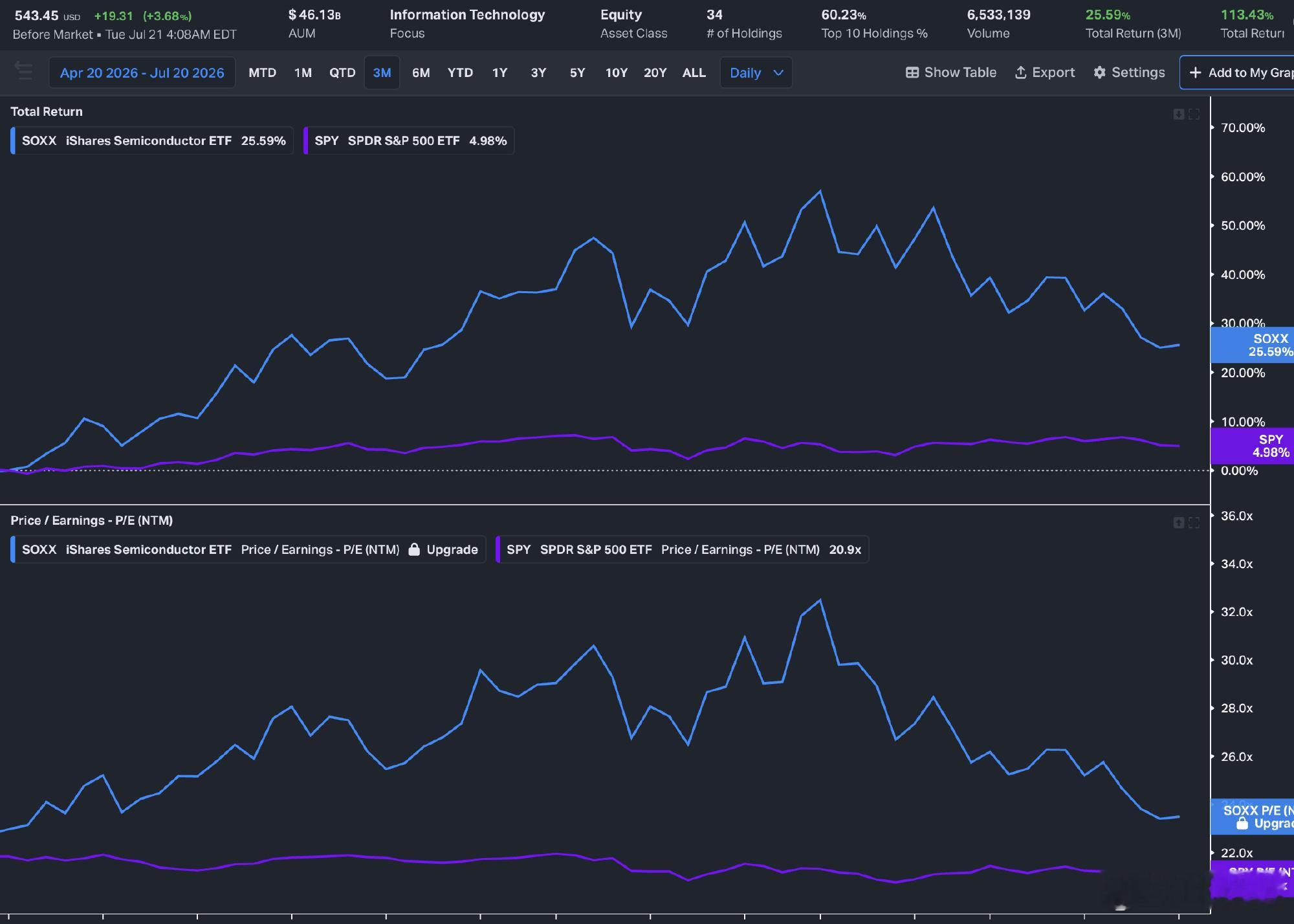
Task: Click the Price / Earnings - P/E (NTM) title
Action: [91, 520]
